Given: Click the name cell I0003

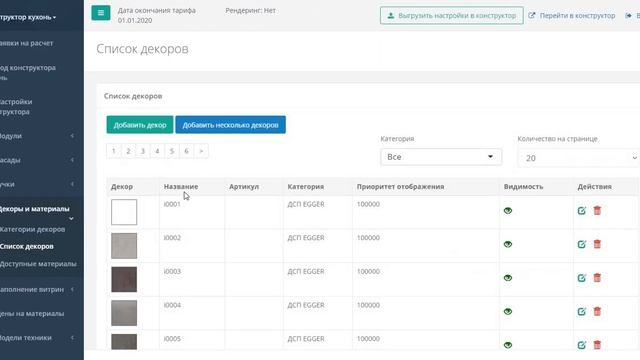Looking at the screenshot, I should [172, 271].
